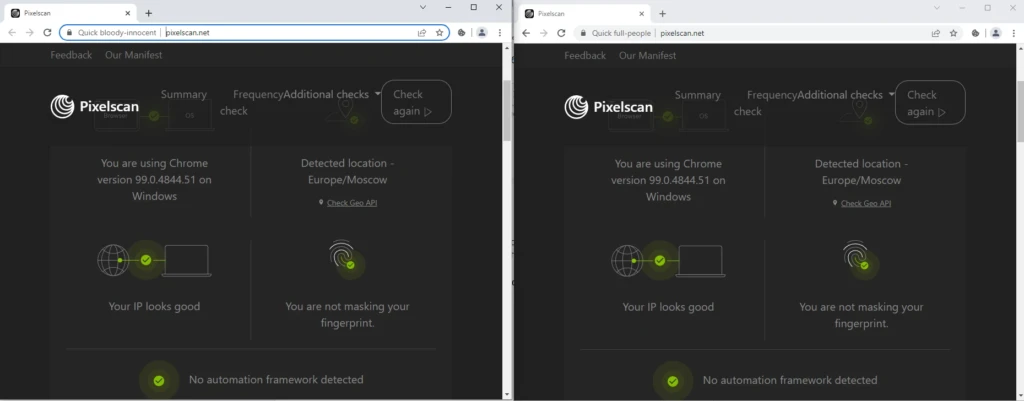Open the extensions icon in the right window
This screenshot has width=1024, height=401.
coord(976,33)
